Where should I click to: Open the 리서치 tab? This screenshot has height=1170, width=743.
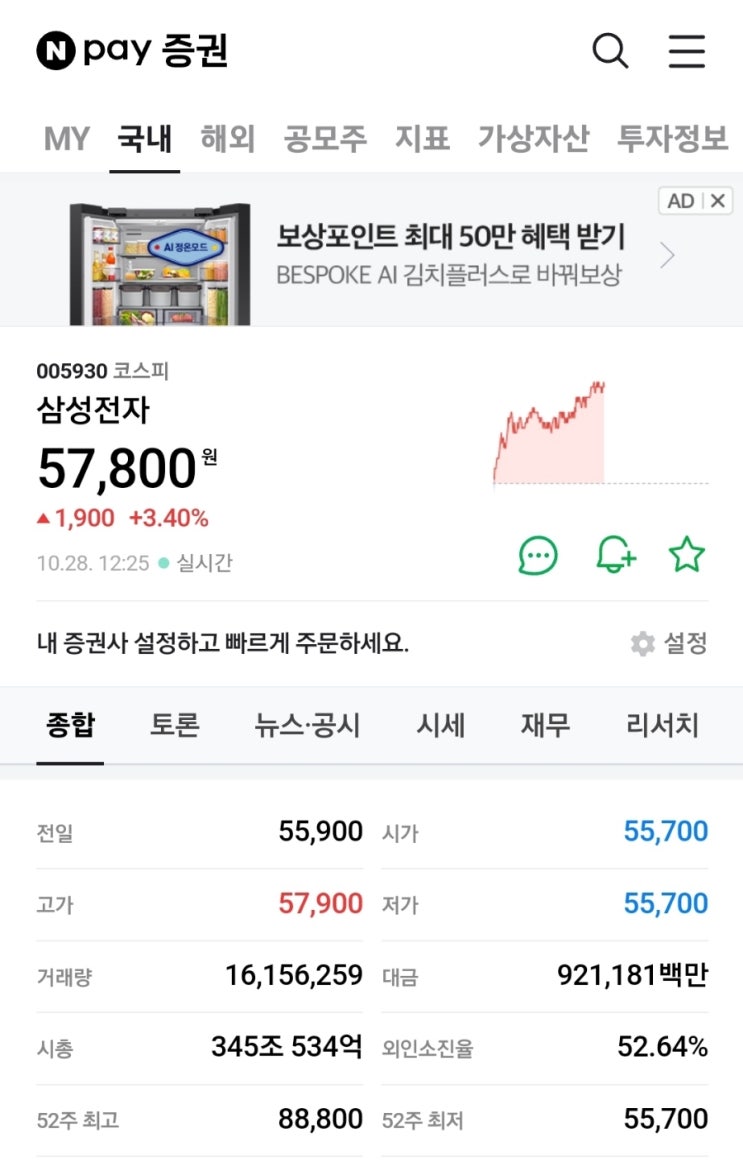coord(662,725)
